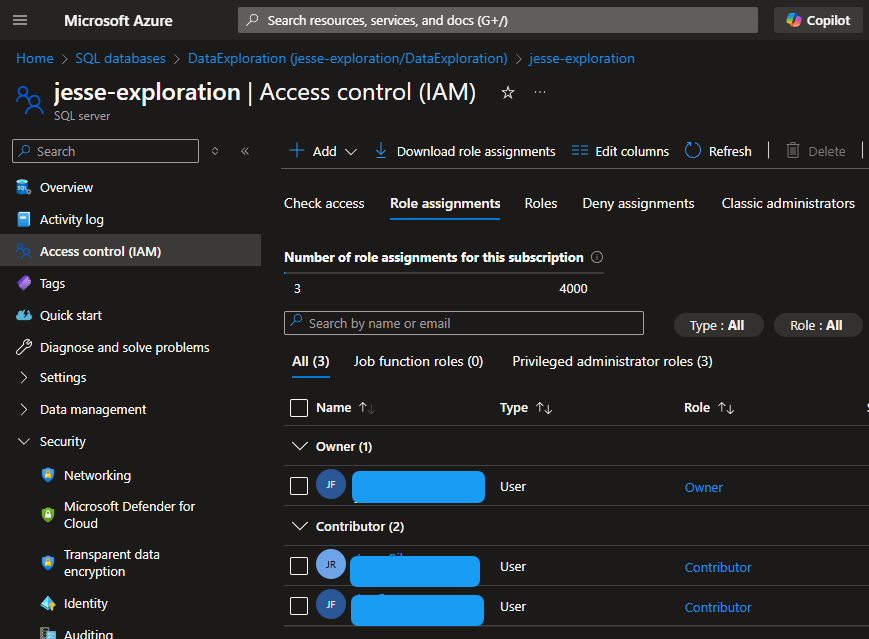Focus the Search by name or email field

coord(464,323)
